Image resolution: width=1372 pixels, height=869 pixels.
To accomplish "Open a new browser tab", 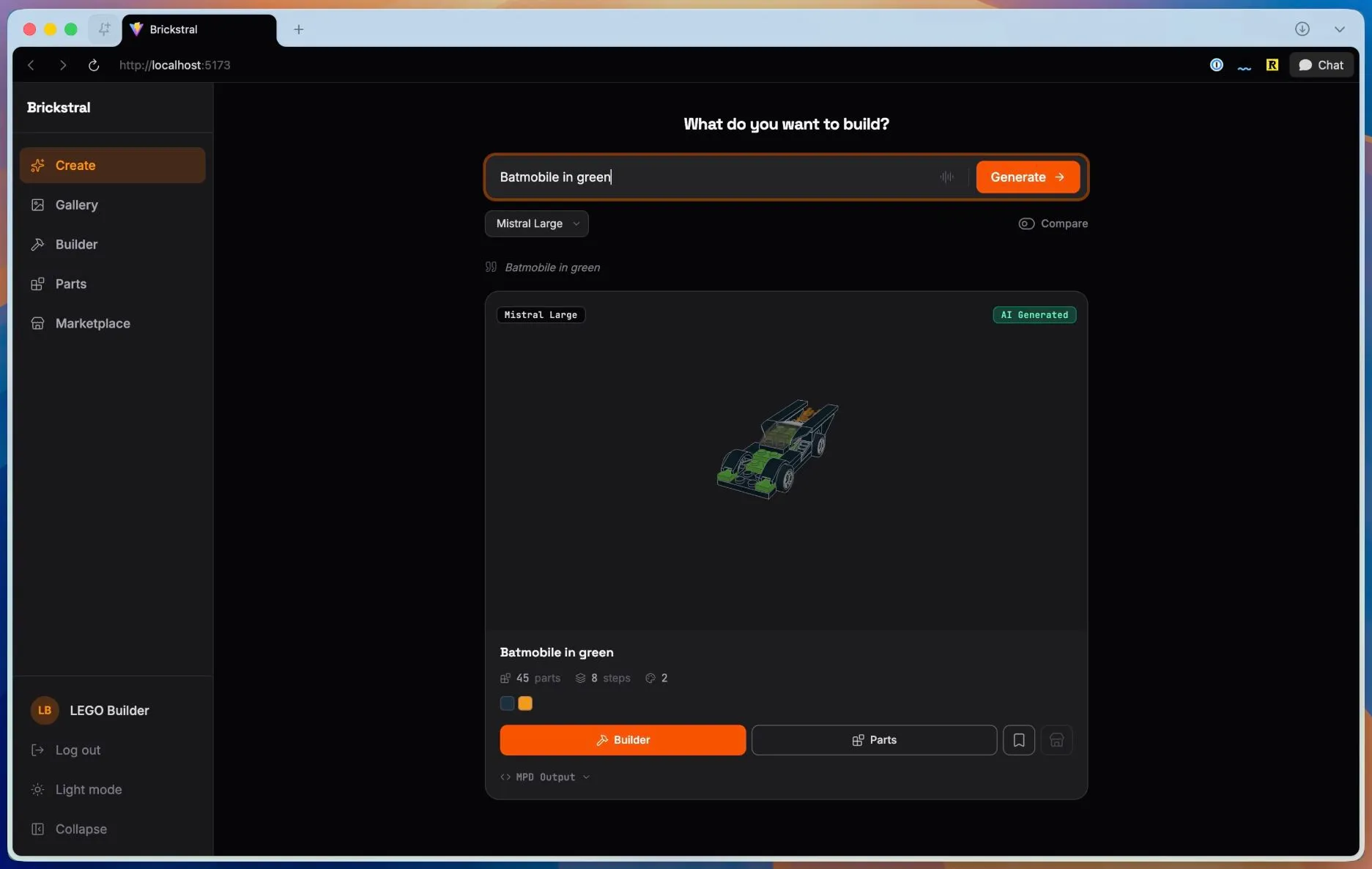I will coord(298,29).
